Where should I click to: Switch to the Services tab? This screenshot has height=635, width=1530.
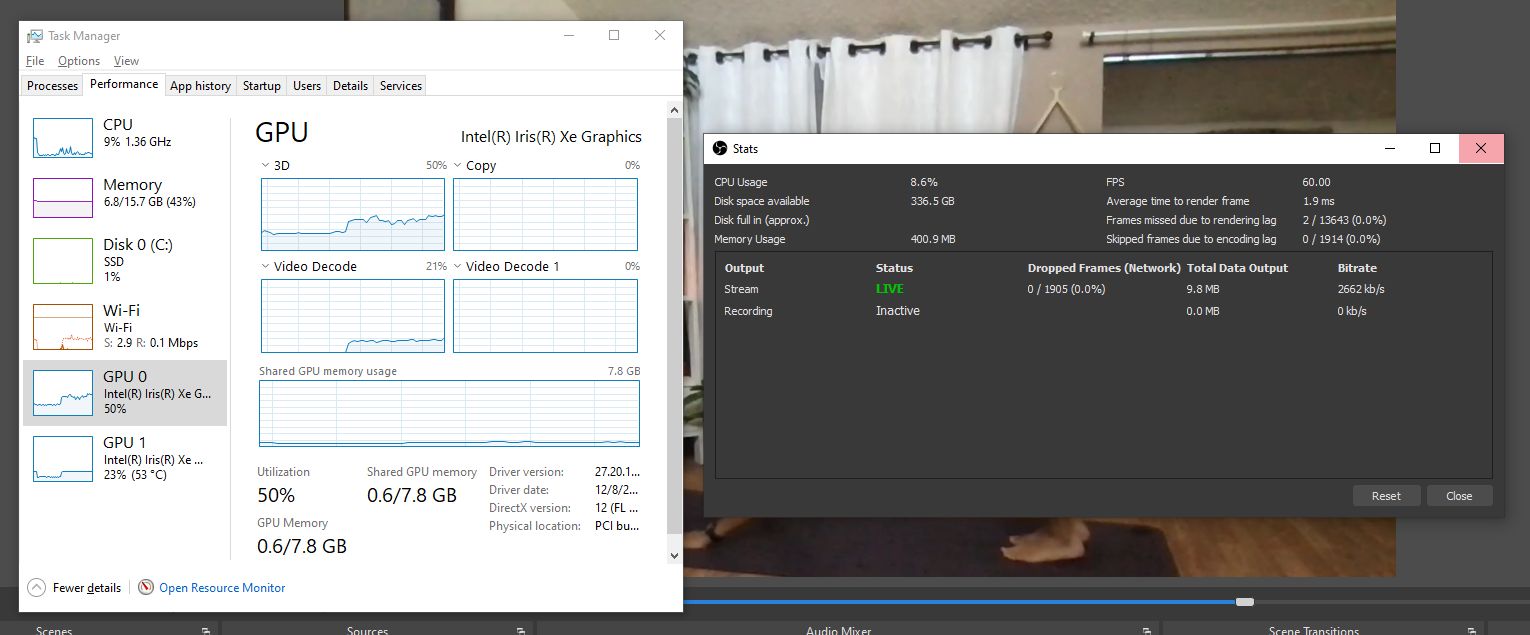pos(401,86)
